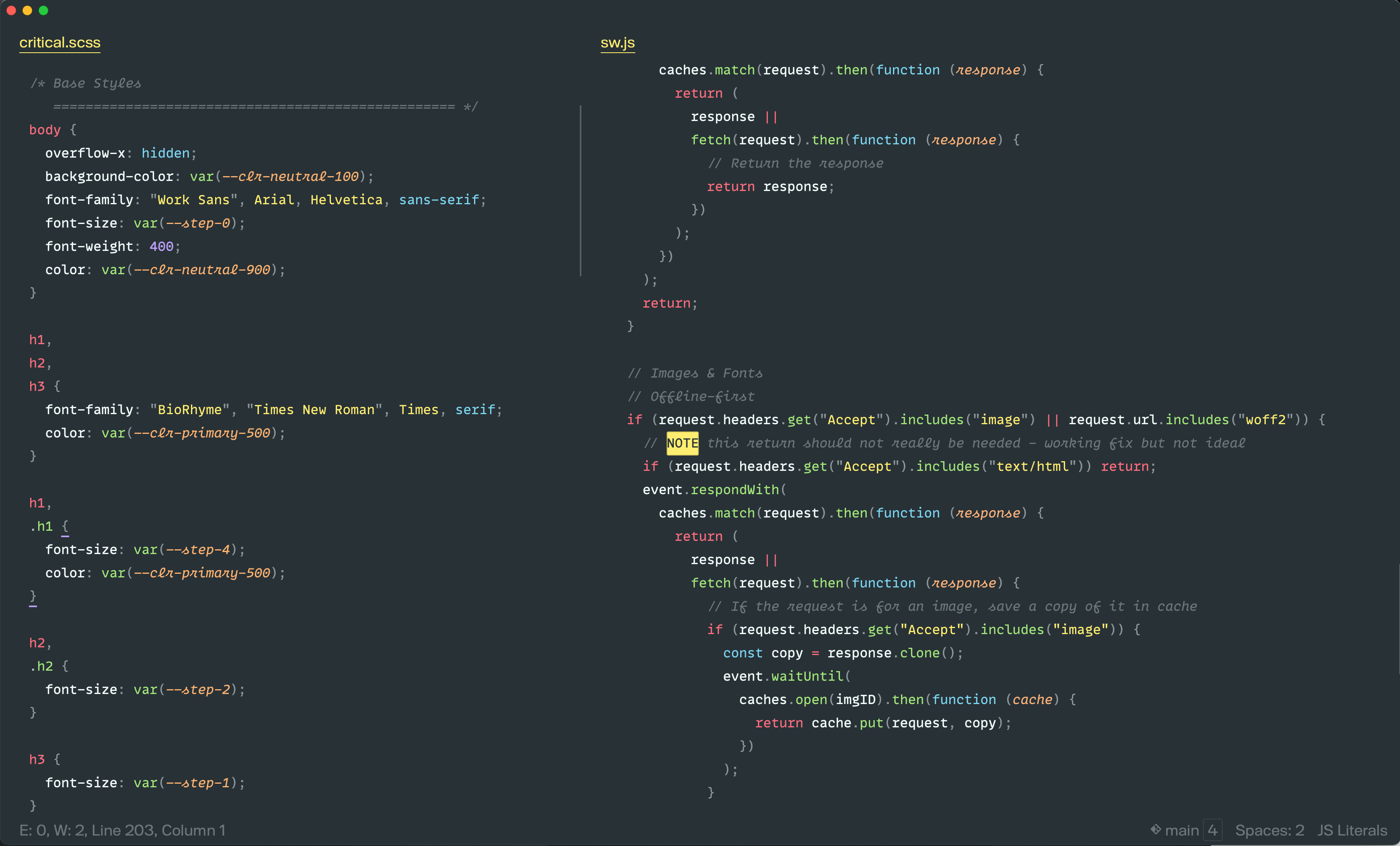
Task: Open the Spaces: 2 indentation menu
Action: coord(1270,830)
